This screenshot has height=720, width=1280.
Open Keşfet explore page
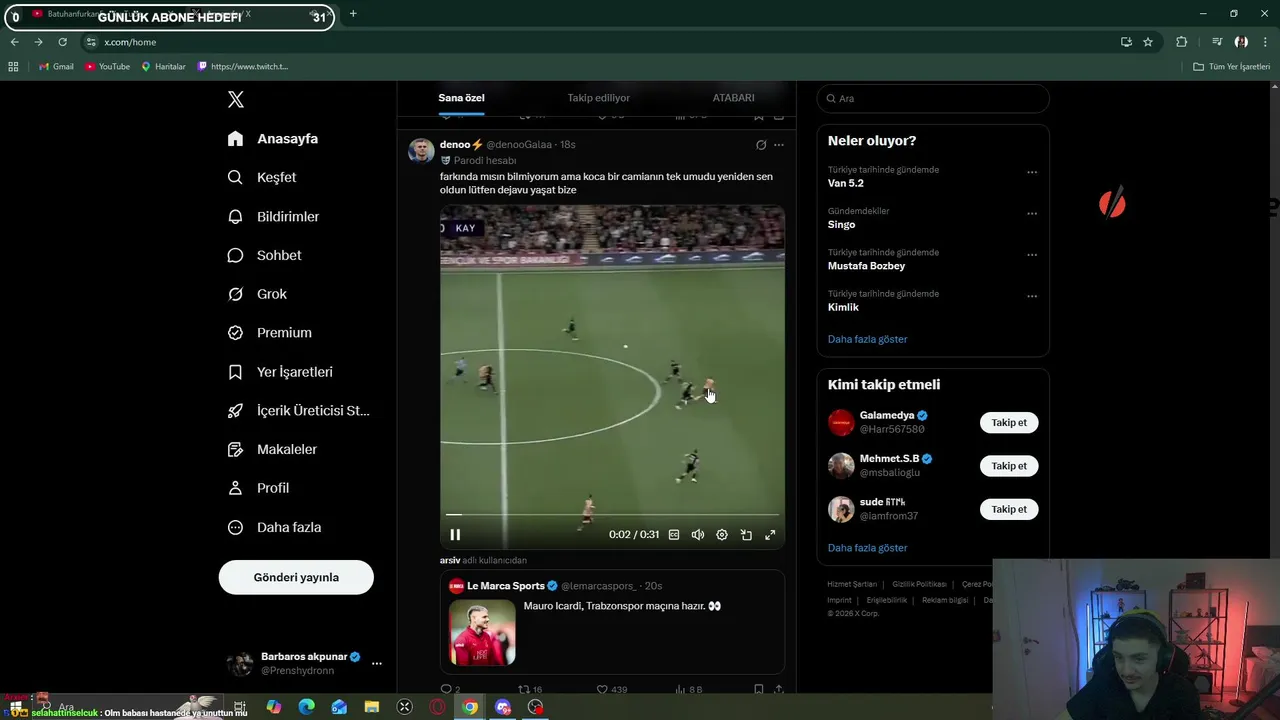[x=262, y=177]
